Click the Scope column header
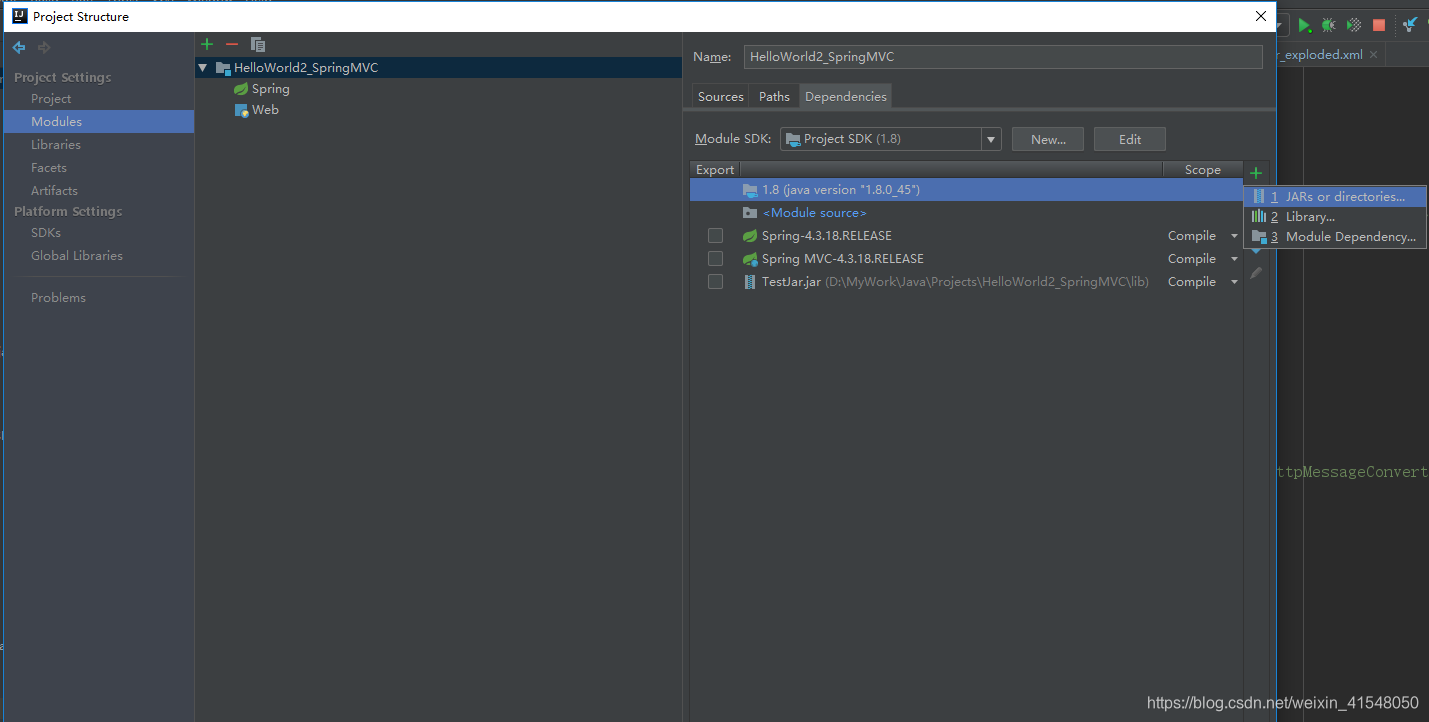Viewport: 1429px width, 722px height. click(1203, 170)
